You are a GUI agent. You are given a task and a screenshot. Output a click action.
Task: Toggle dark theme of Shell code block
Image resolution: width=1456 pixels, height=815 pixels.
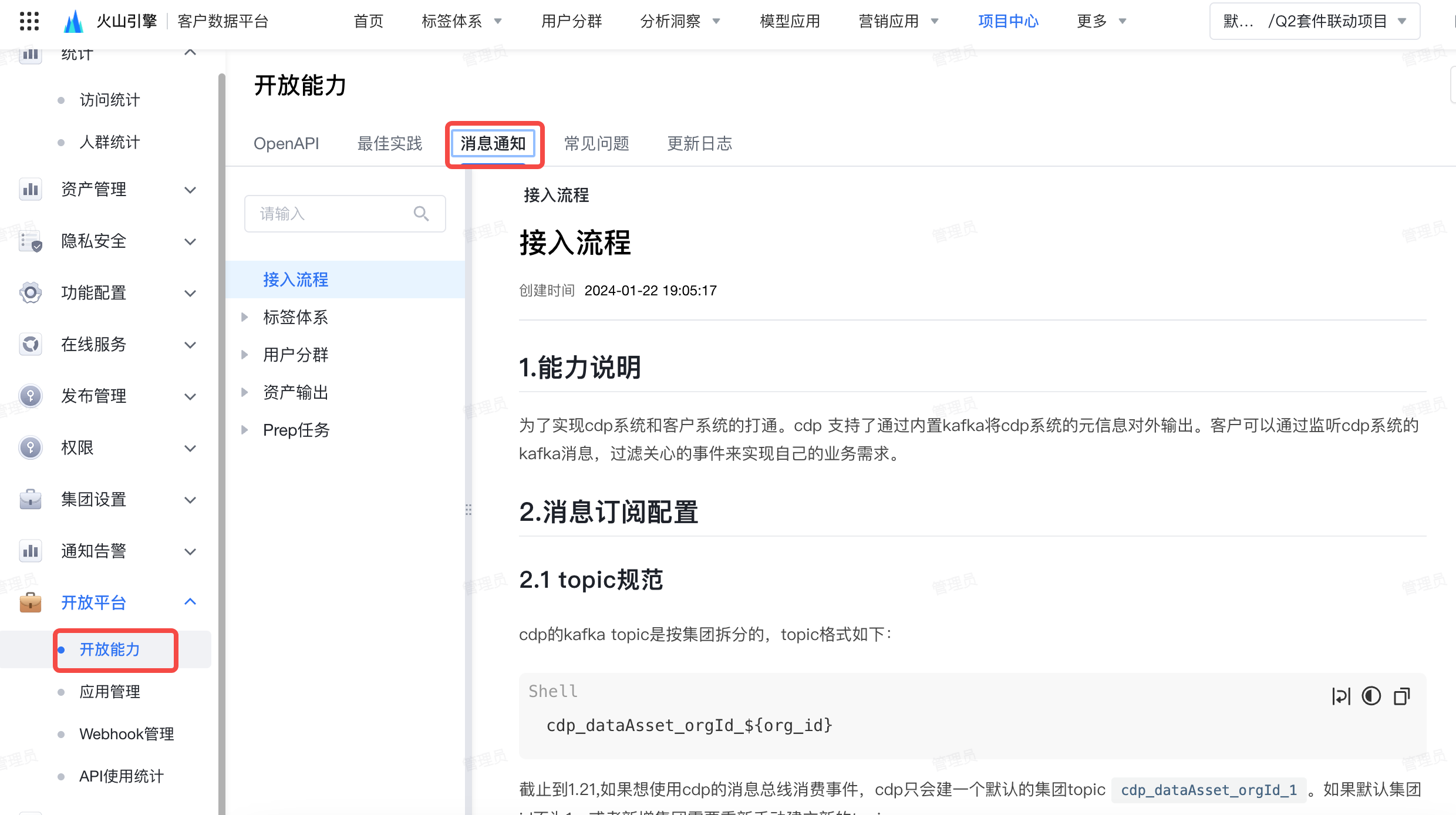pyautogui.click(x=1371, y=696)
